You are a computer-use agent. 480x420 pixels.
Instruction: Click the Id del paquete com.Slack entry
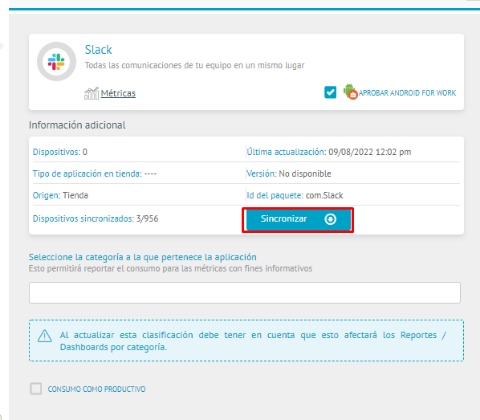point(295,195)
